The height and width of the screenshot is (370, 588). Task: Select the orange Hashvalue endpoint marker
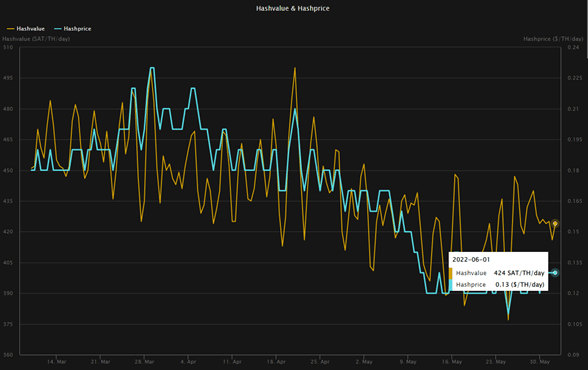click(555, 223)
